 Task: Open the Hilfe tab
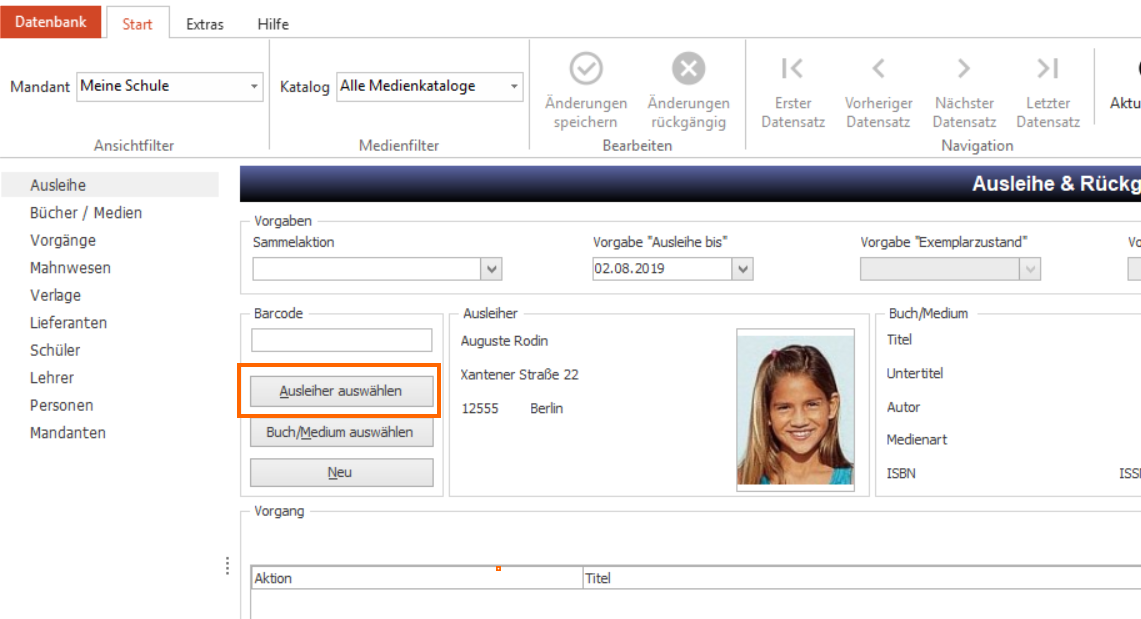pos(273,24)
